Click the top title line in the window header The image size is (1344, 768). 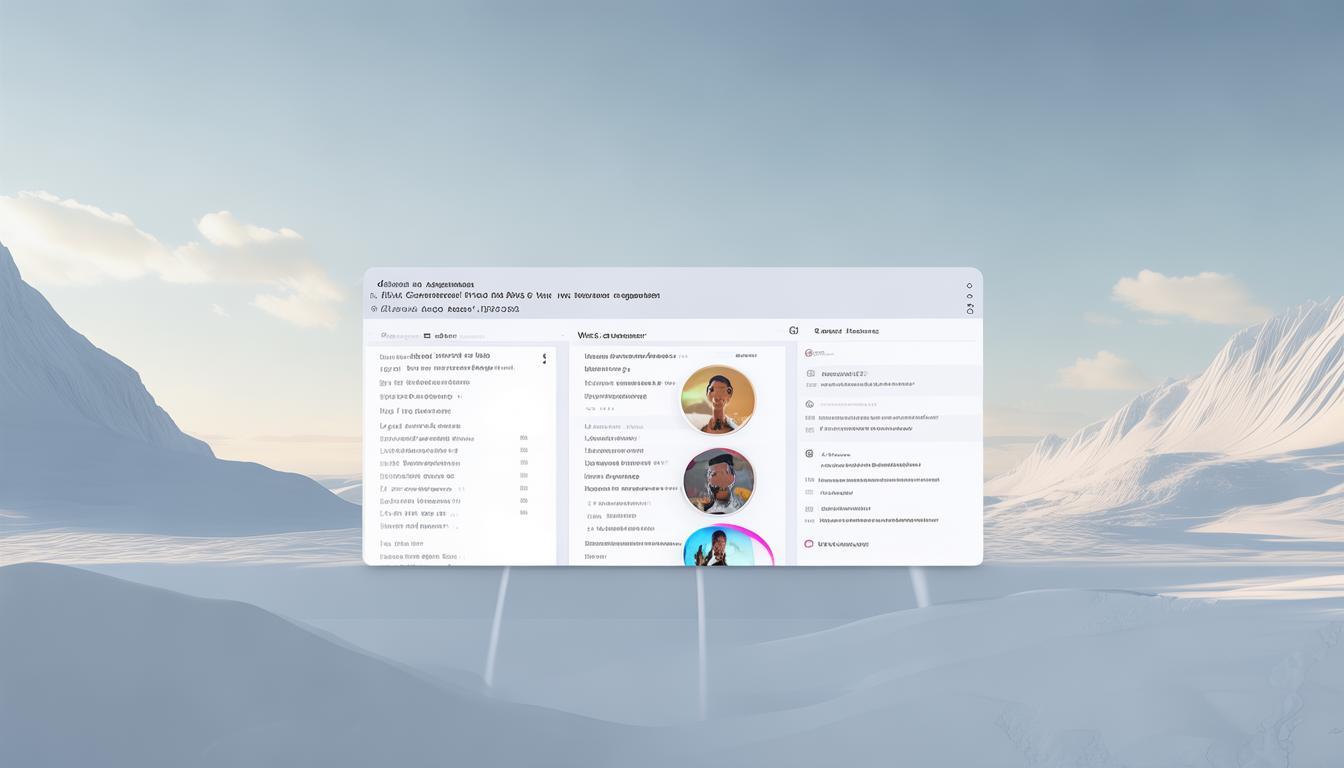click(425, 284)
